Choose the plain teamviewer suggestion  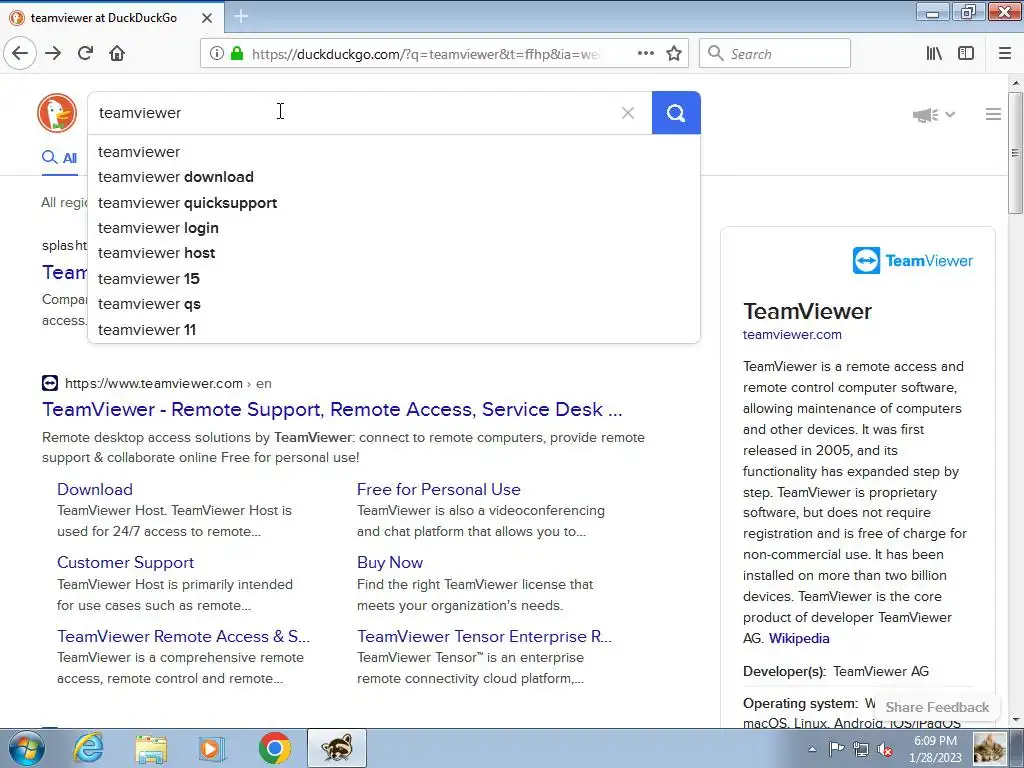click(394, 152)
